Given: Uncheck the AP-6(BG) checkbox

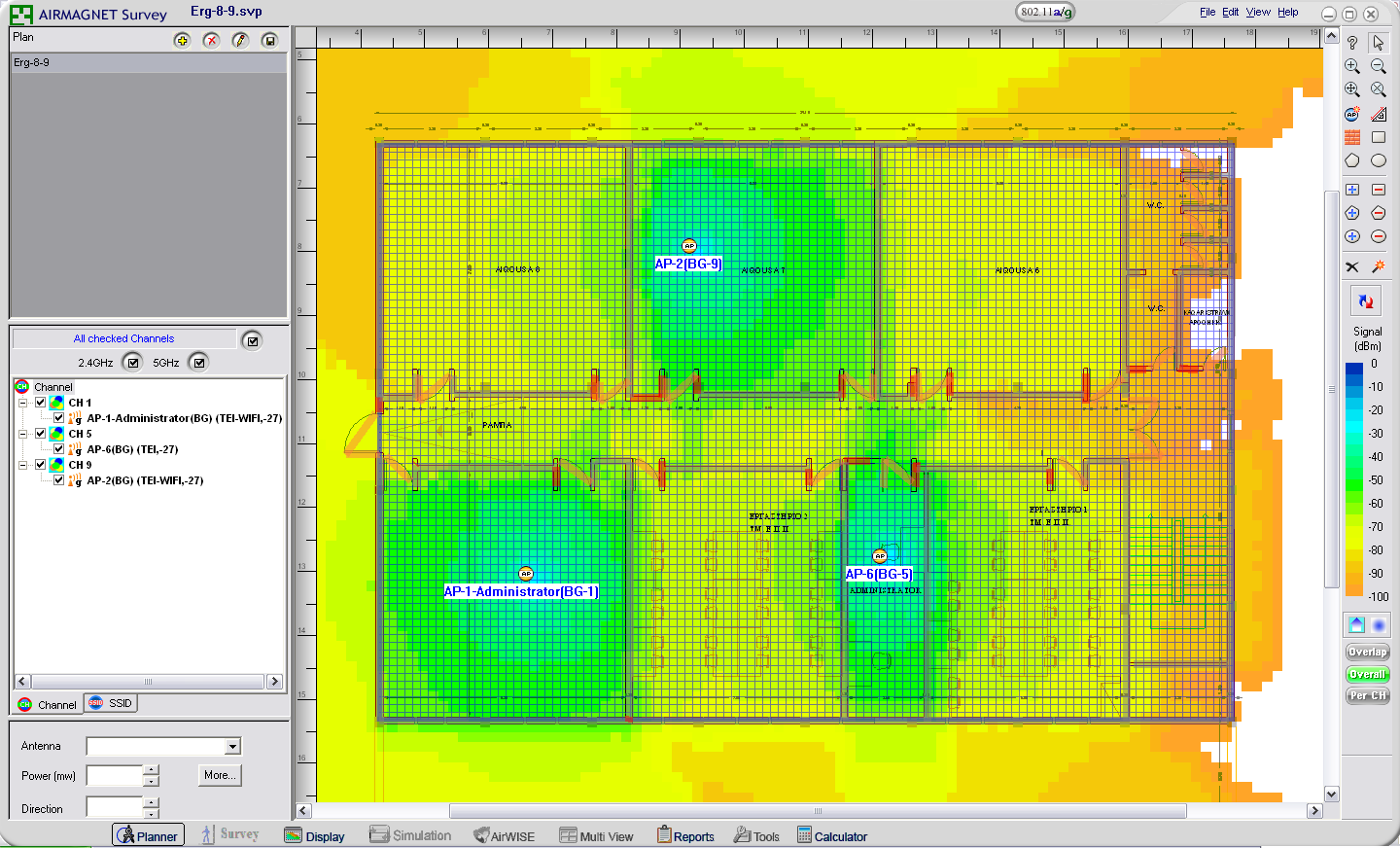Looking at the screenshot, I should (58, 449).
